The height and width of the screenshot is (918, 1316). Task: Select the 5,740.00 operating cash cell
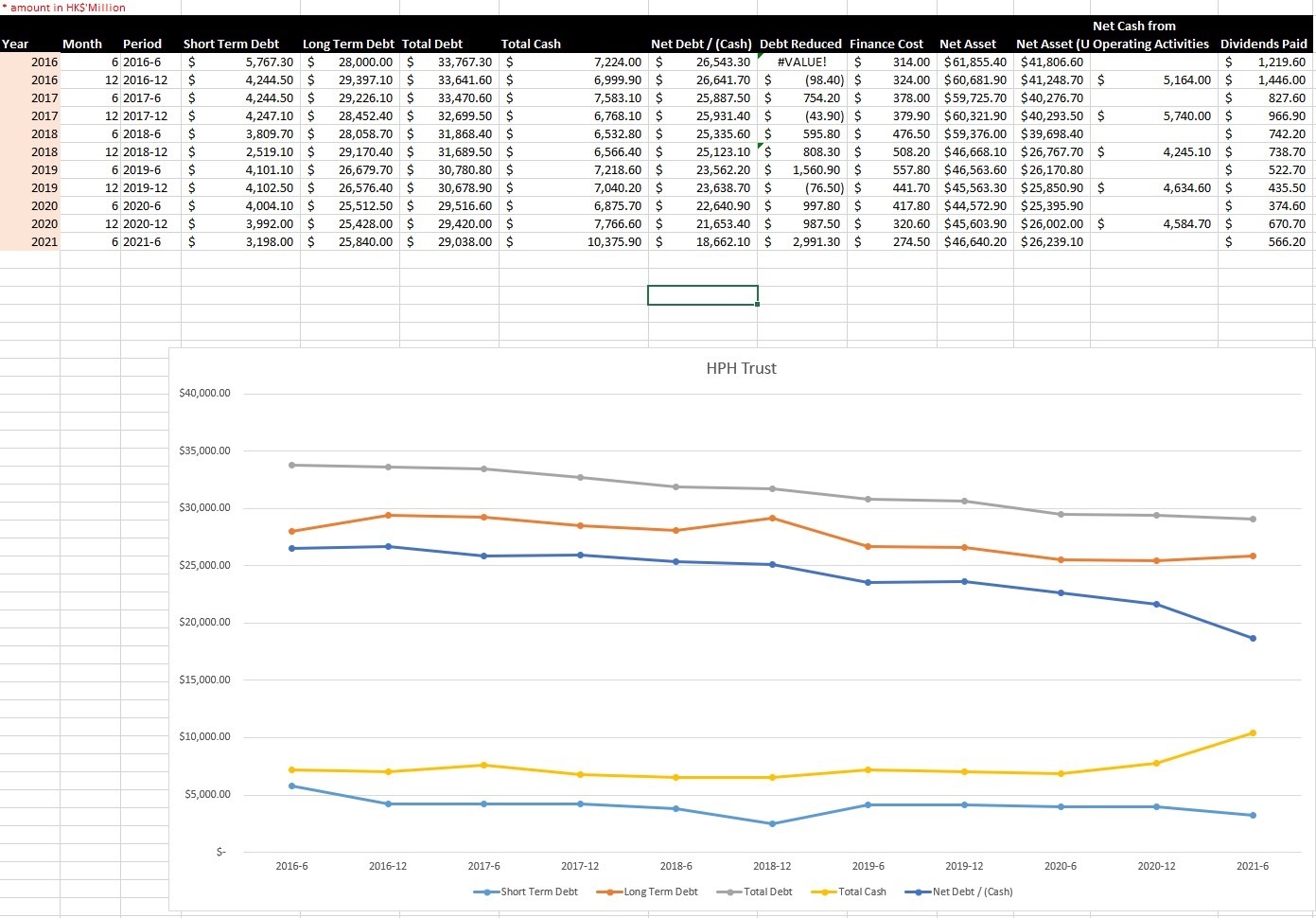pos(1154,115)
